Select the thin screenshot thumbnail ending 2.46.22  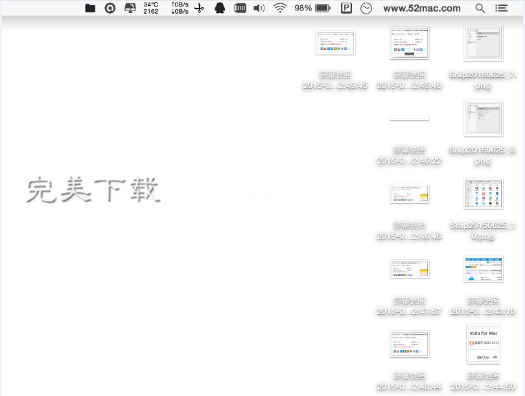pos(409,118)
